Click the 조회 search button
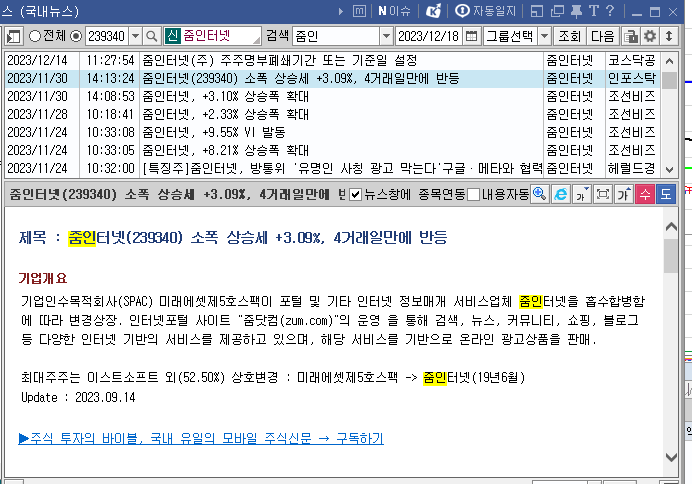Image resolution: width=692 pixels, height=484 pixels. pos(569,36)
